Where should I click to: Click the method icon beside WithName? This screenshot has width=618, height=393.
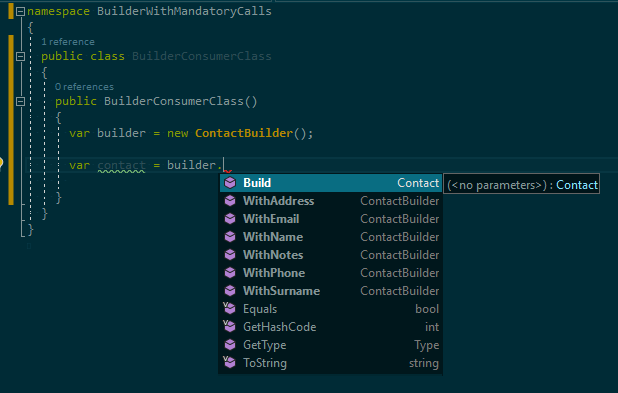230,237
